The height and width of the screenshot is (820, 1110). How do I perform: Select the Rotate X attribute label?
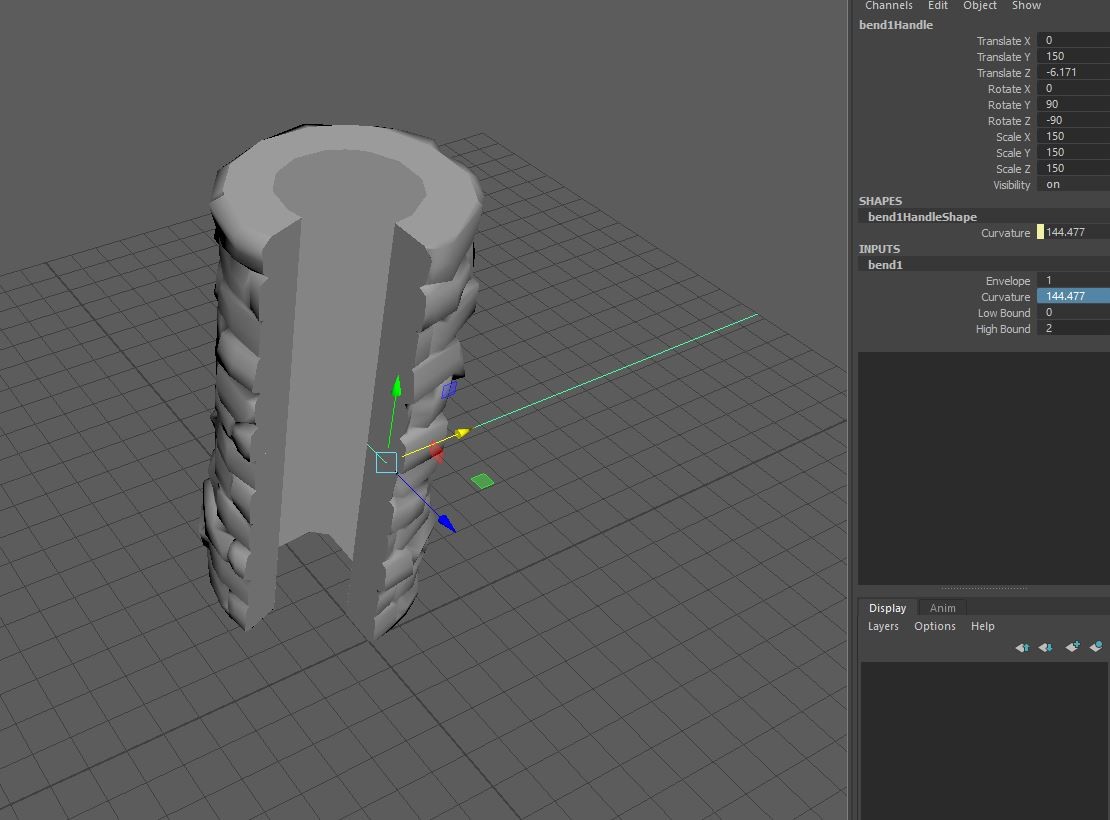click(1009, 89)
